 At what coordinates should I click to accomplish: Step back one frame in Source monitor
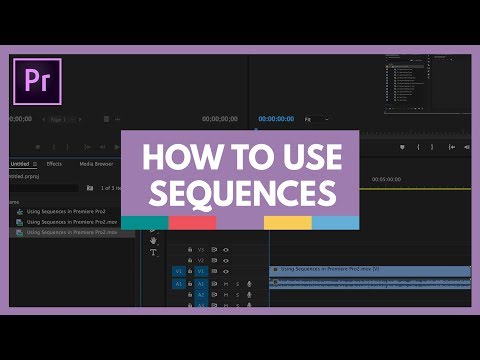click(102, 147)
